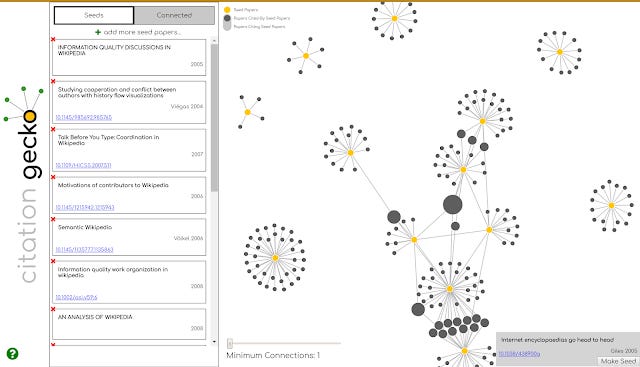
Task: Click scroll up arrow of seed list
Action: tap(214, 41)
